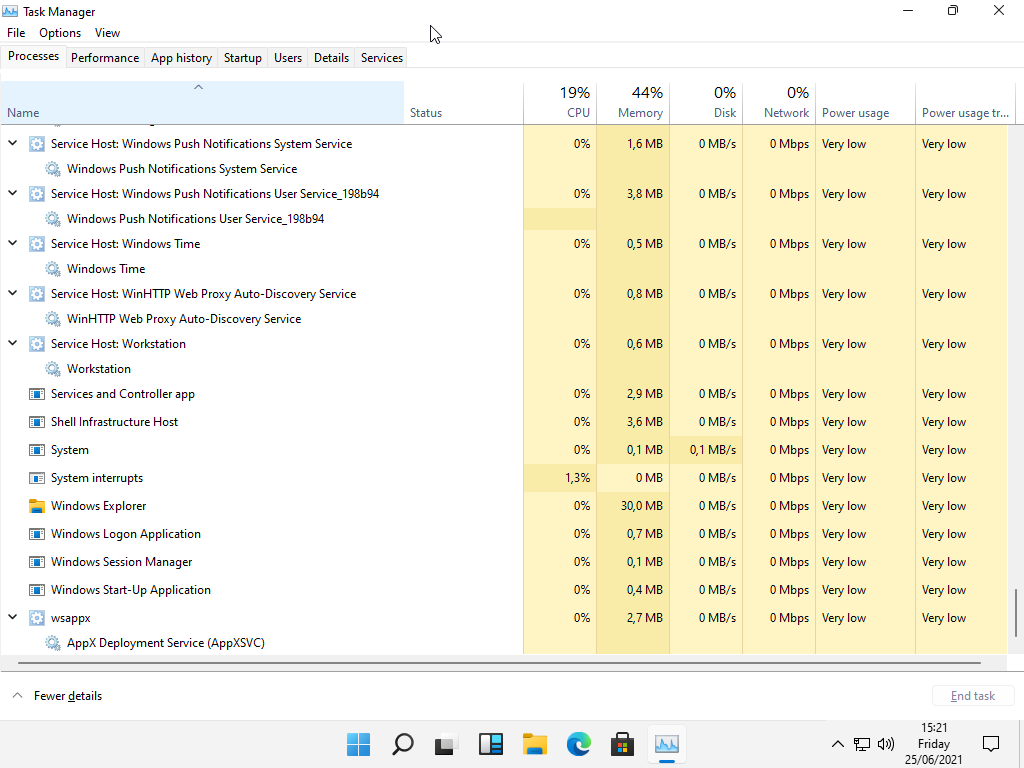Open the Options menu
The width and height of the screenshot is (1024, 768).
[x=60, y=33]
